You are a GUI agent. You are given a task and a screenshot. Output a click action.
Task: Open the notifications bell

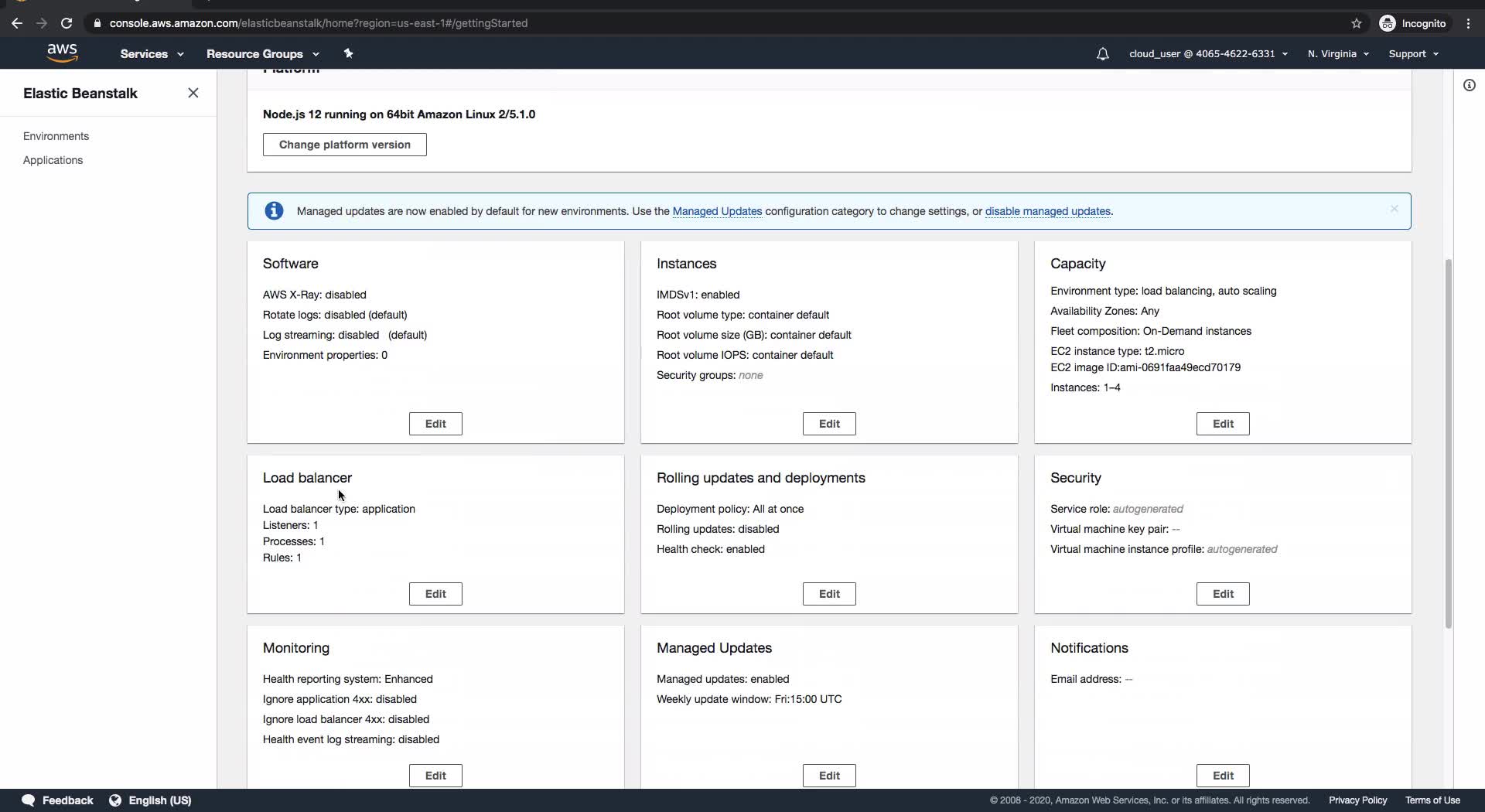(1102, 54)
